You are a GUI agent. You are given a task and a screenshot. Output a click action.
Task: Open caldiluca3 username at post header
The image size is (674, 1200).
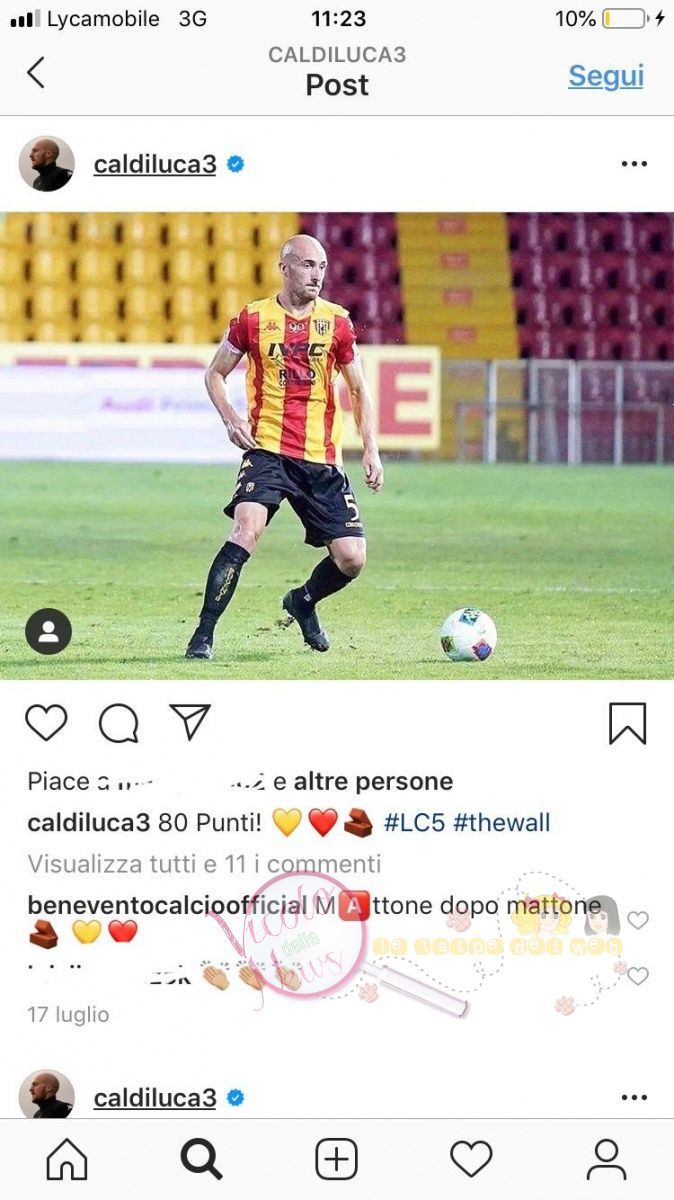pos(155,164)
